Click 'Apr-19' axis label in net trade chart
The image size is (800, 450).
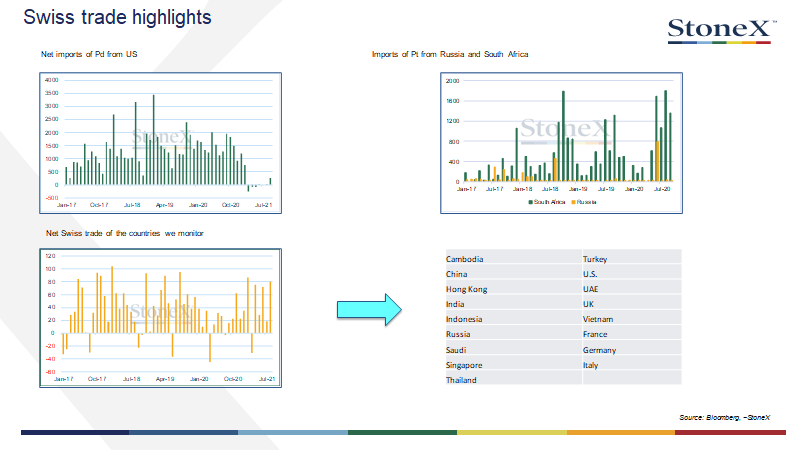click(x=165, y=379)
